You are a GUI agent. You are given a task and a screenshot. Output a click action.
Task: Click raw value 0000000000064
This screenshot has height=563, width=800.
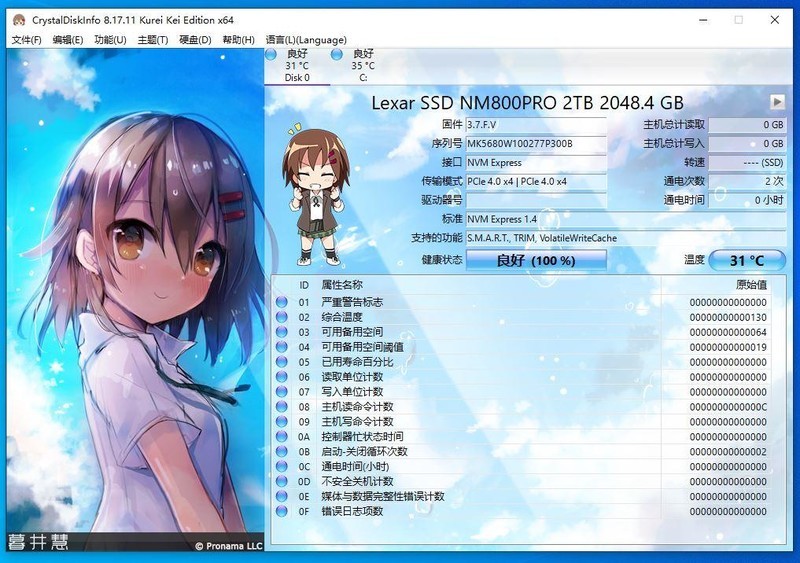(728, 332)
